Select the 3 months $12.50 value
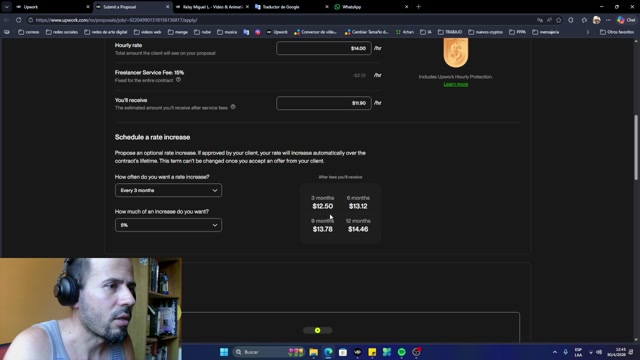 [322, 206]
